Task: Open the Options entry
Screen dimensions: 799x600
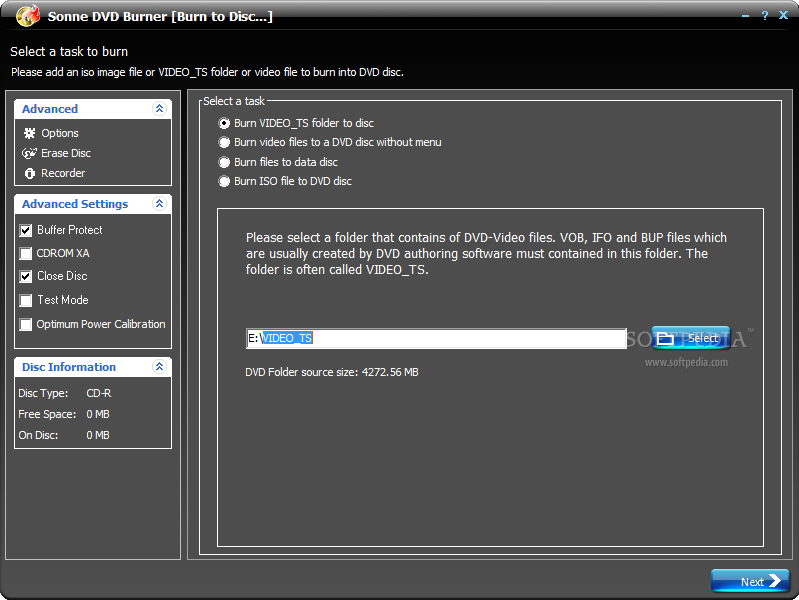Action: pos(60,133)
